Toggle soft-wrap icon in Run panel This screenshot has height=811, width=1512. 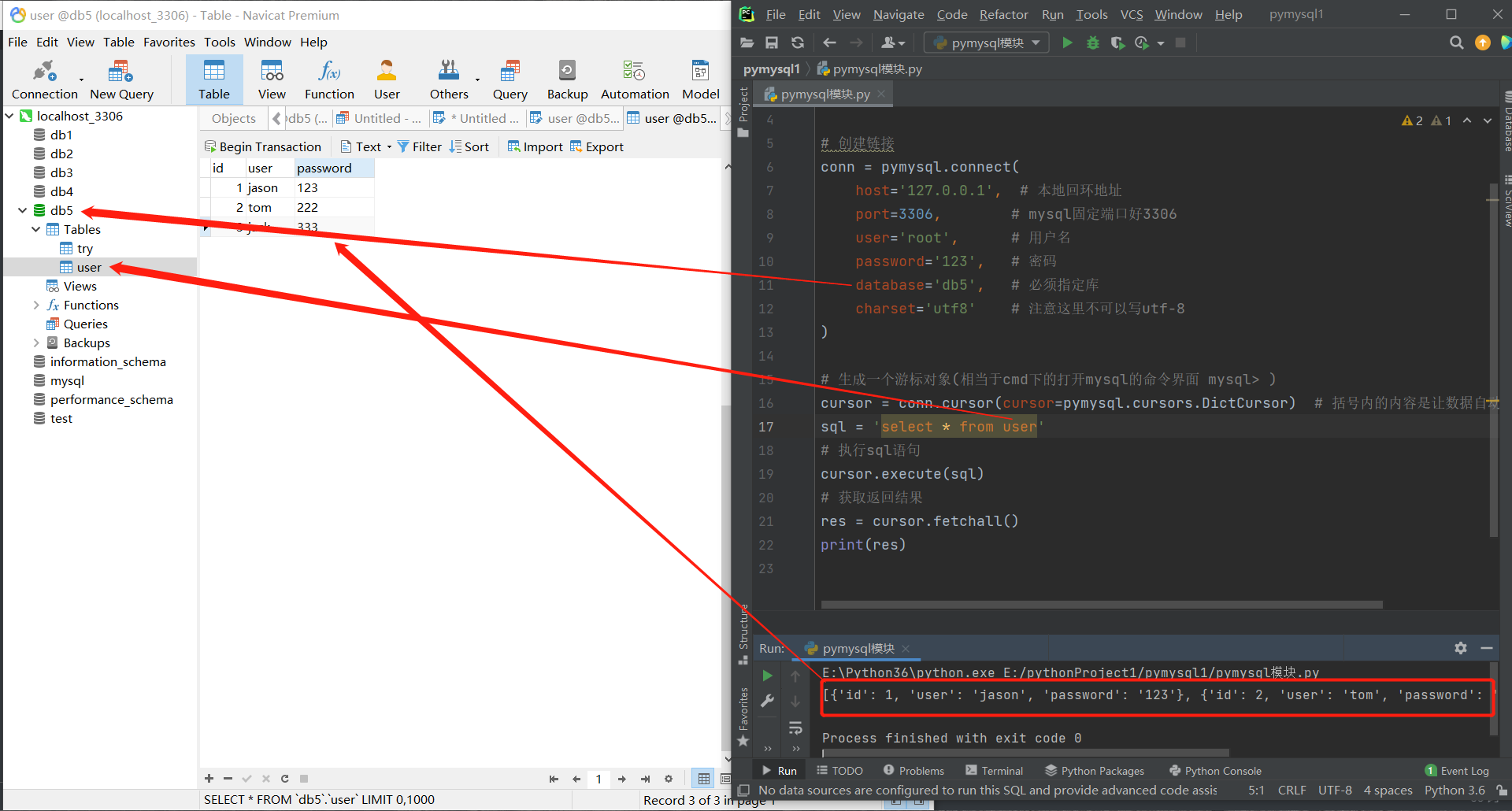(x=795, y=728)
